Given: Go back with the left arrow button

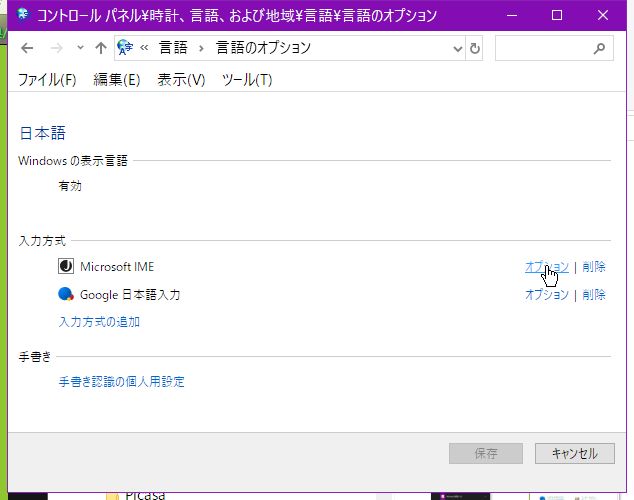Looking at the screenshot, I should (x=27, y=49).
